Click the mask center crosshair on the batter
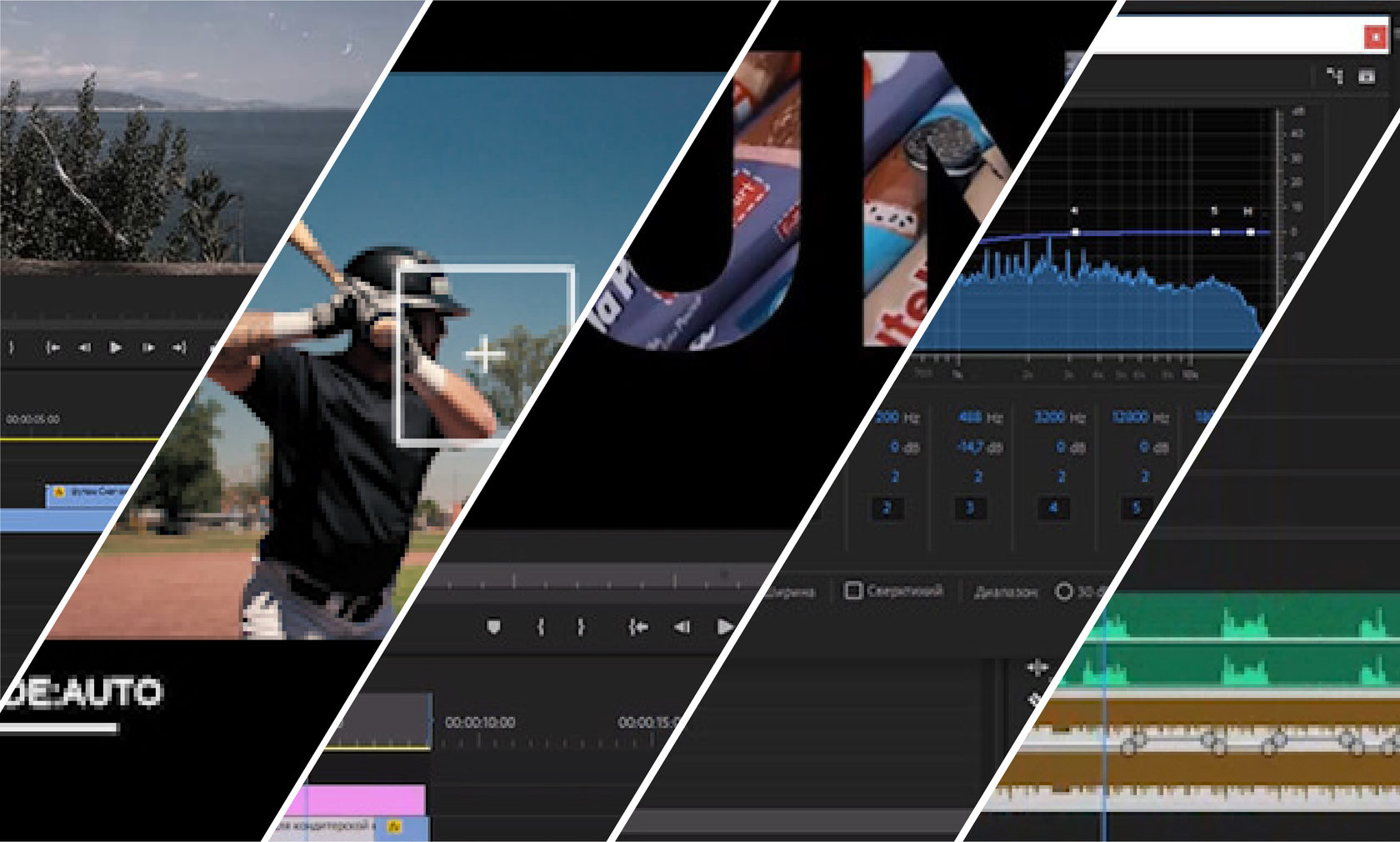Screen dimensions: 1400x842 point(485,356)
